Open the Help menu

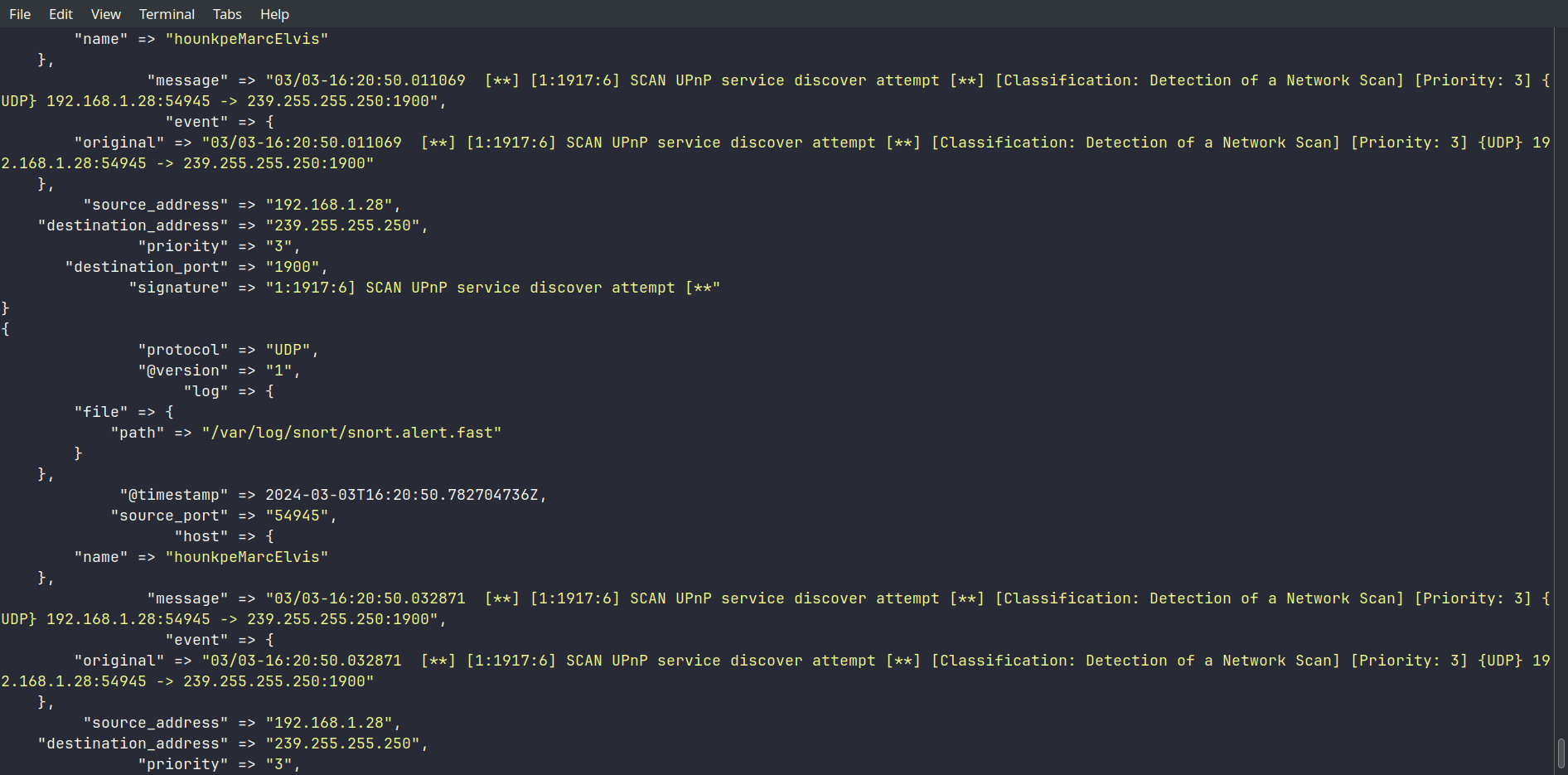click(x=274, y=14)
